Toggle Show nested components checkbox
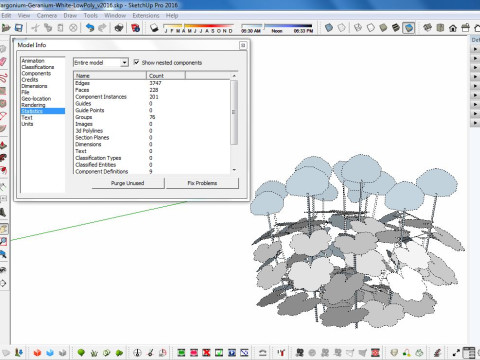480x360 pixels. tap(136, 62)
